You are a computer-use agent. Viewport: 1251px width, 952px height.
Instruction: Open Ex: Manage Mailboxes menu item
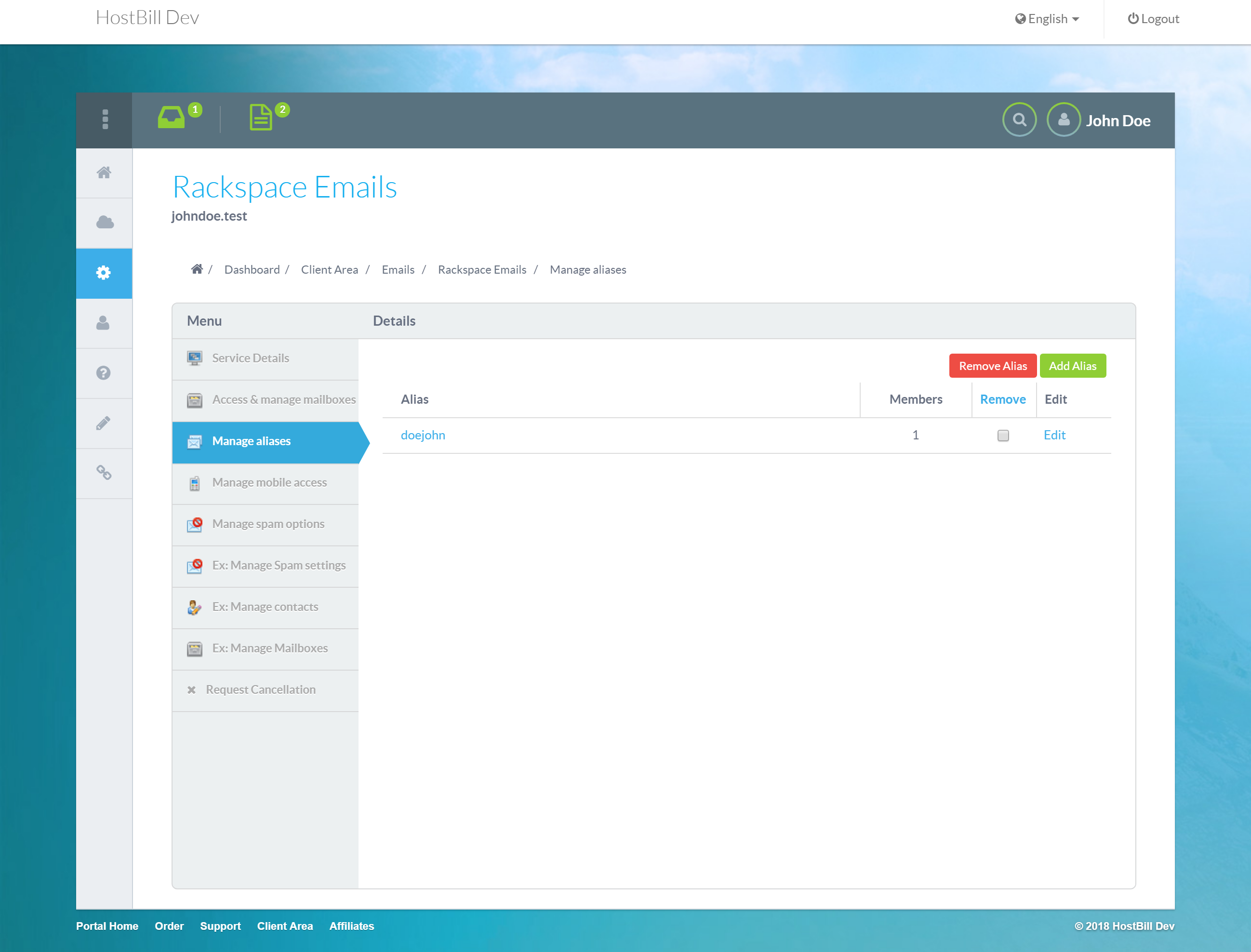[x=265, y=649]
